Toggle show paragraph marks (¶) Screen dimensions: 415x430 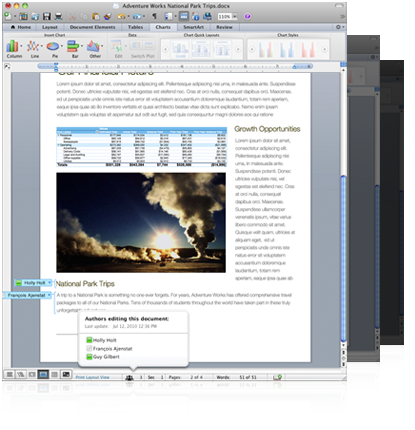coord(154,16)
